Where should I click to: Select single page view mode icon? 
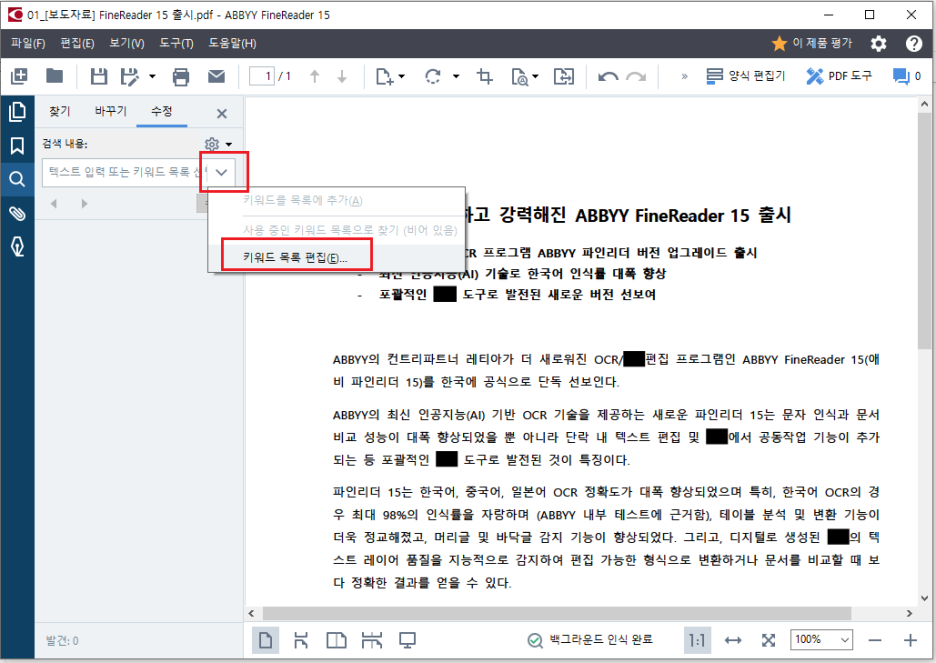tap(266, 641)
